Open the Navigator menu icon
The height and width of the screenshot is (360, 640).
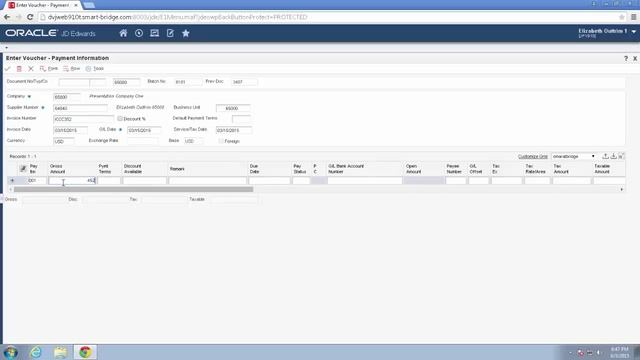pos(154,33)
